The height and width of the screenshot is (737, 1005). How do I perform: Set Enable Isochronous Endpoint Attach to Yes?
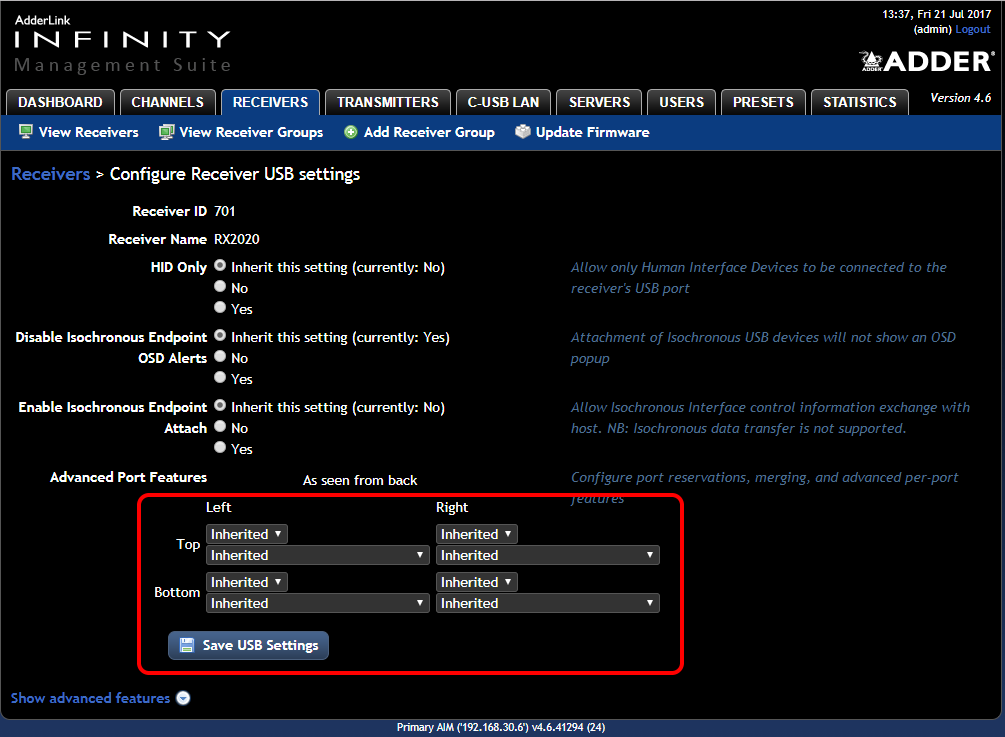pos(220,447)
